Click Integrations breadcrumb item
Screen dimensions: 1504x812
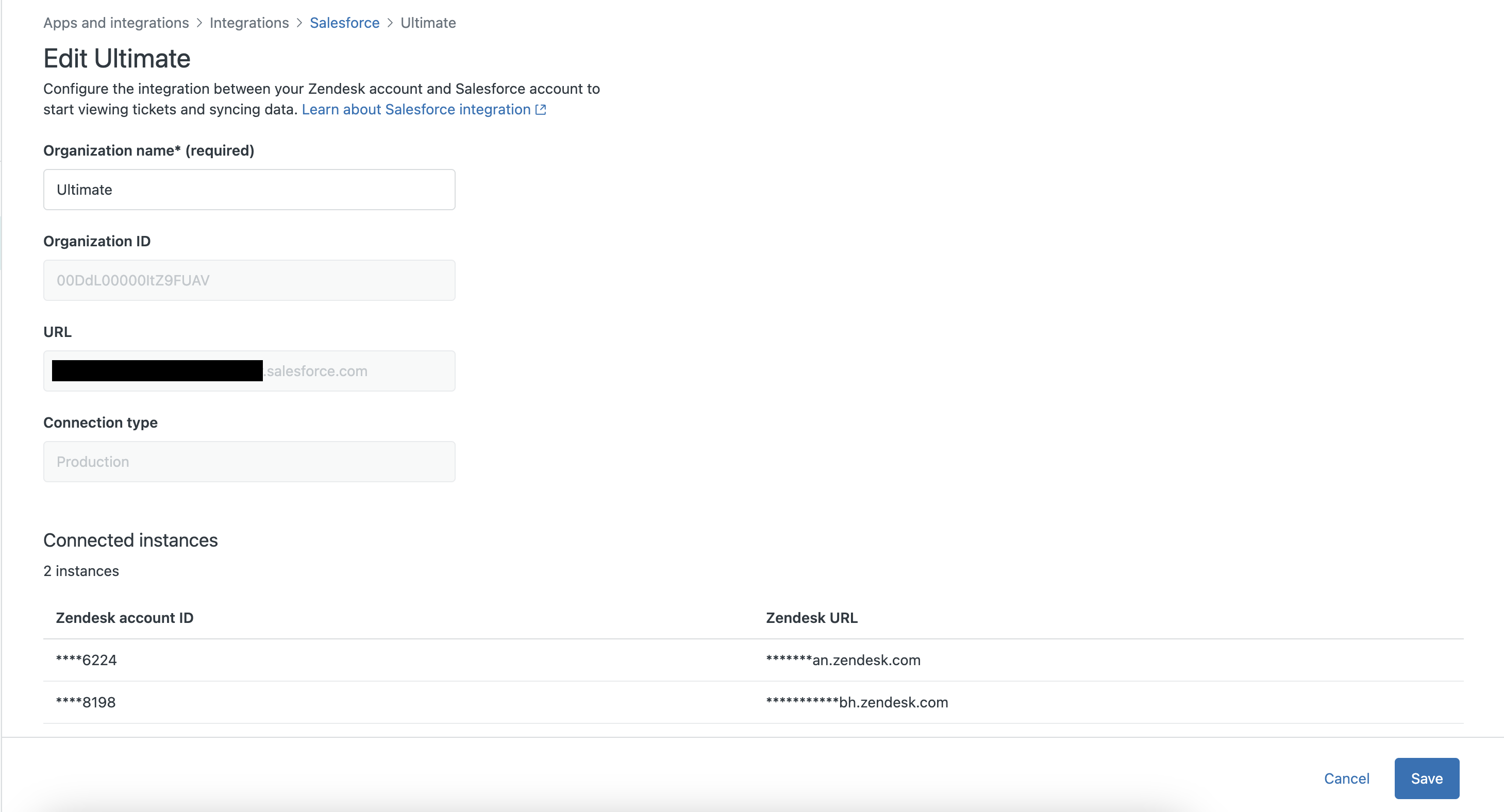[x=249, y=23]
